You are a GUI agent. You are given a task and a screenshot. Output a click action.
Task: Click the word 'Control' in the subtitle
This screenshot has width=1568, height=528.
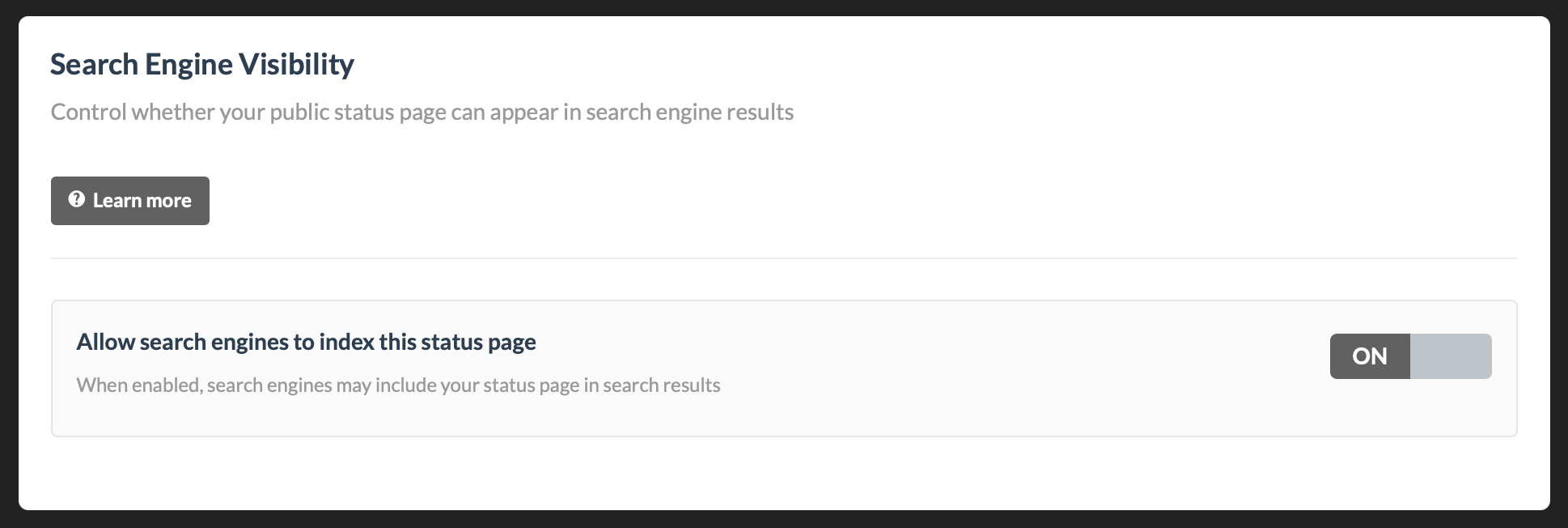coord(88,112)
